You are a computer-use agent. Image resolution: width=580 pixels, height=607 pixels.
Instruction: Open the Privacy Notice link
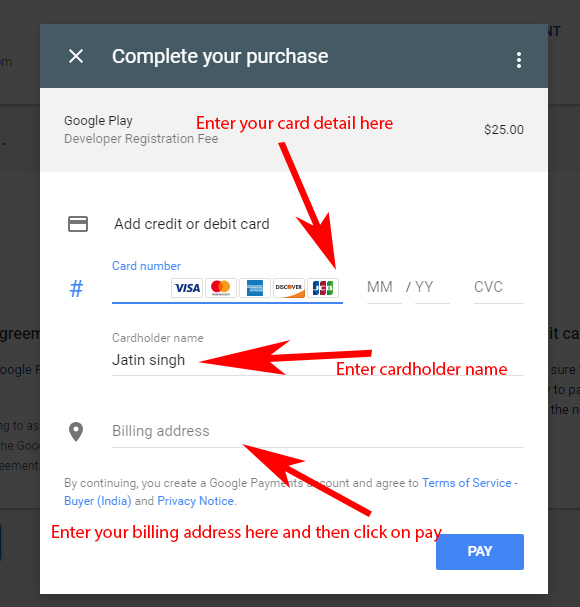tap(196, 501)
